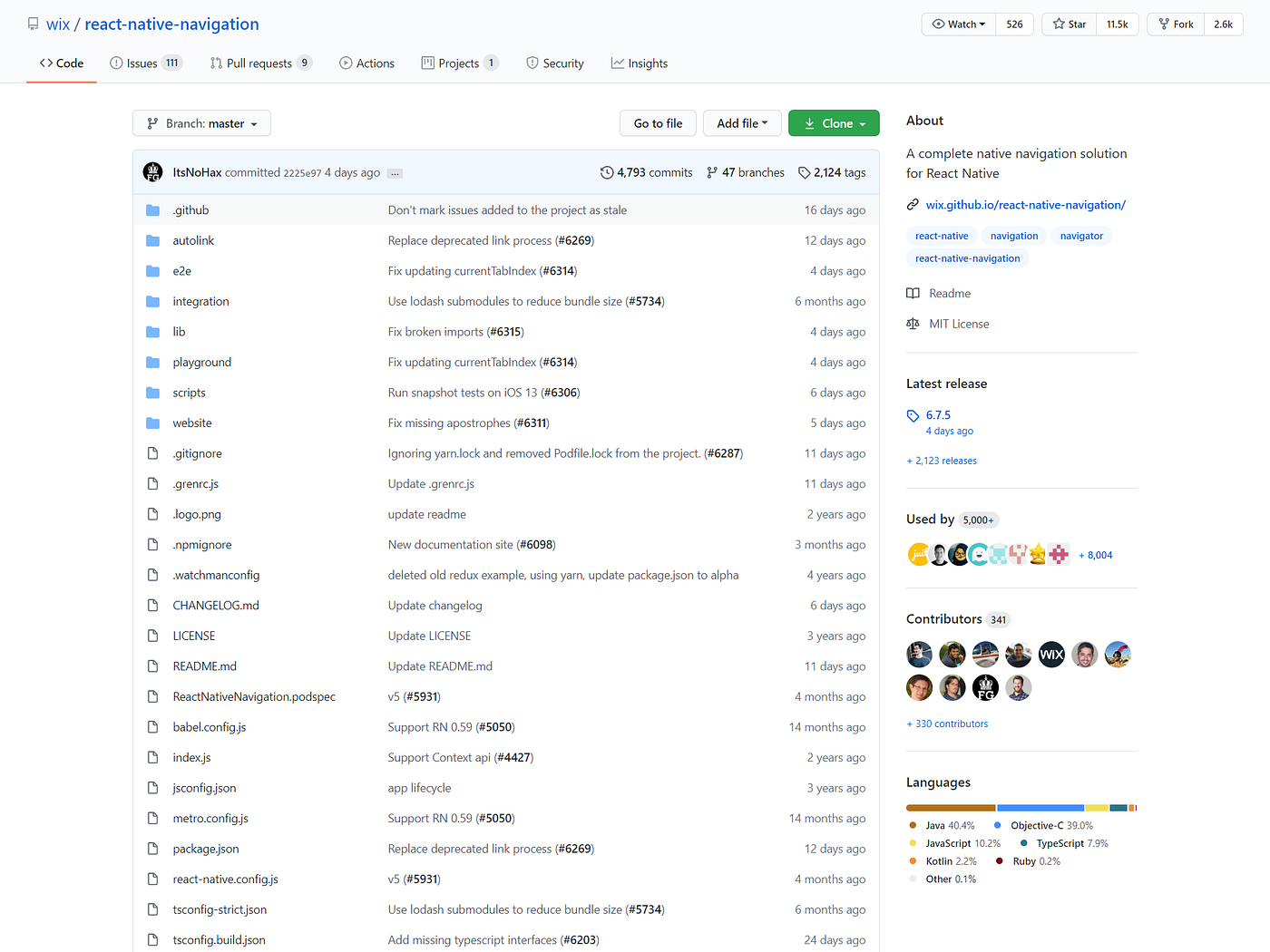This screenshot has height=952, width=1270.
Task: Fork the repository
Action: point(1175,24)
